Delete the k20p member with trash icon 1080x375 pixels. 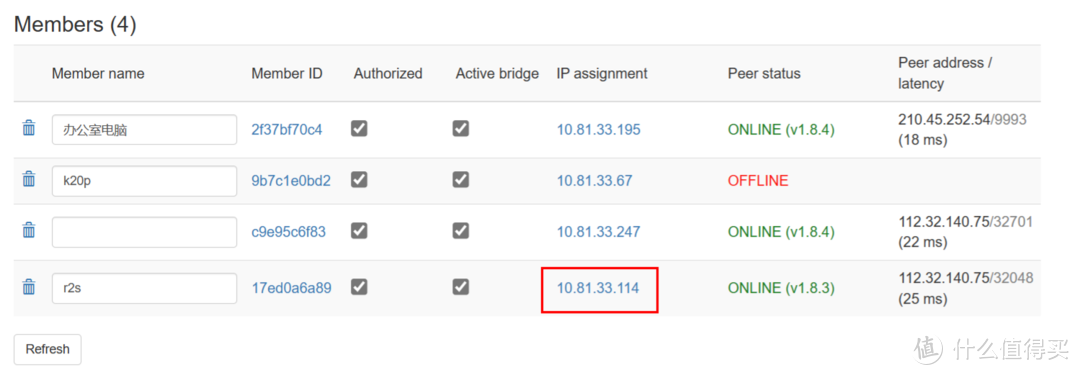[x=29, y=180]
